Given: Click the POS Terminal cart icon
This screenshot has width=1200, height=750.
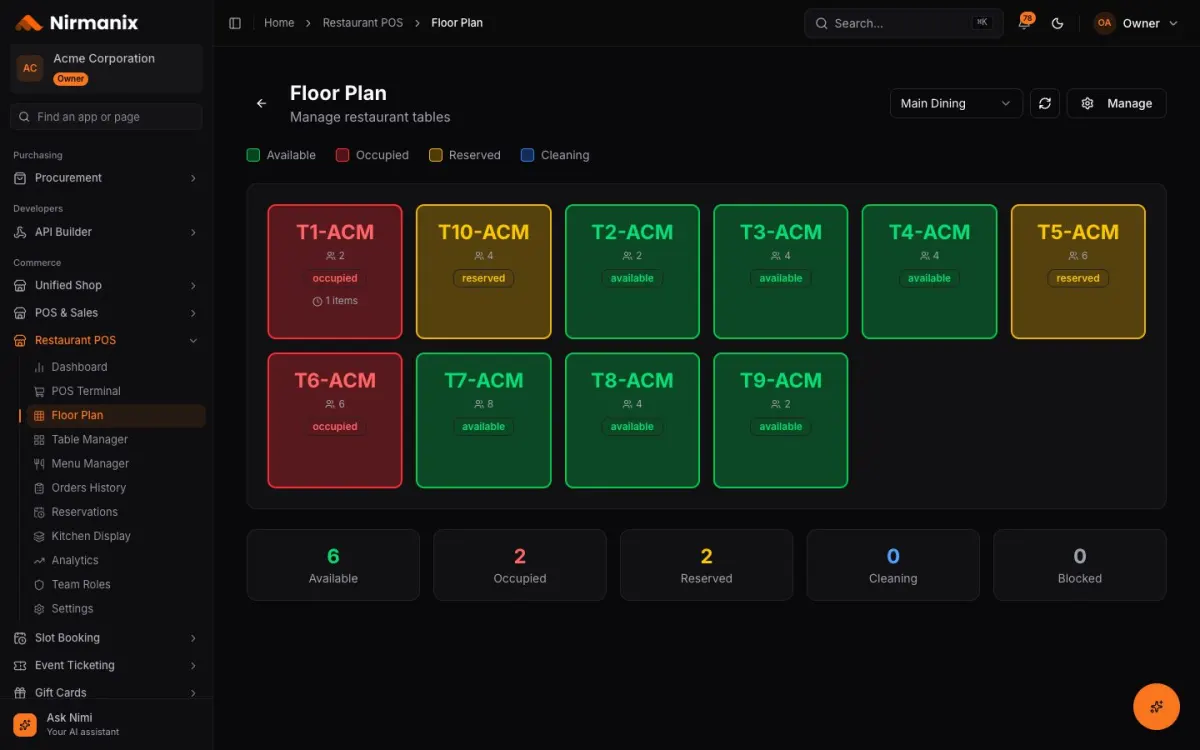Looking at the screenshot, I should [x=40, y=391].
